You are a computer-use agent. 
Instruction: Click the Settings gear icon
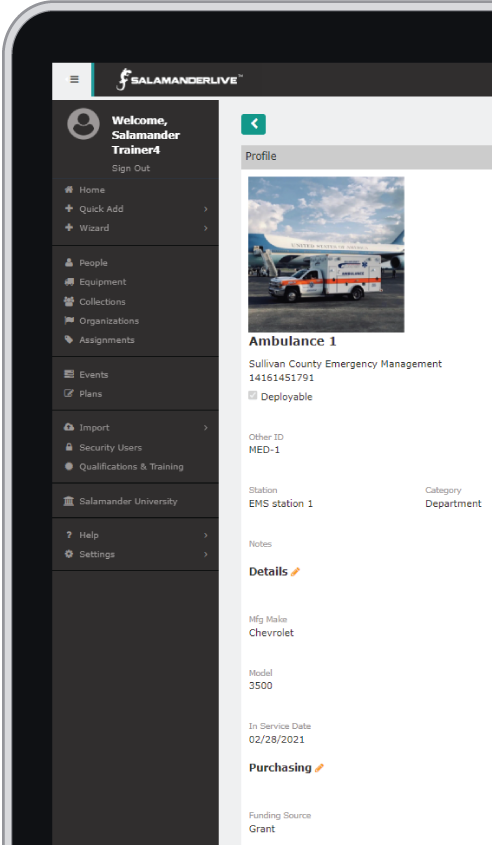click(x=68, y=553)
